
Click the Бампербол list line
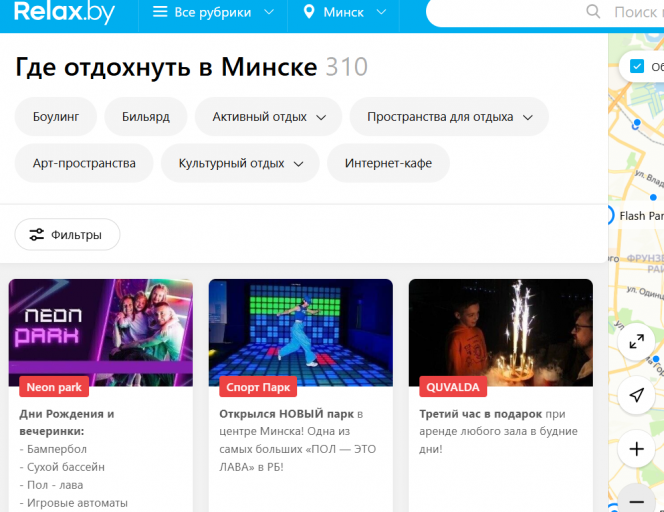[53, 449]
